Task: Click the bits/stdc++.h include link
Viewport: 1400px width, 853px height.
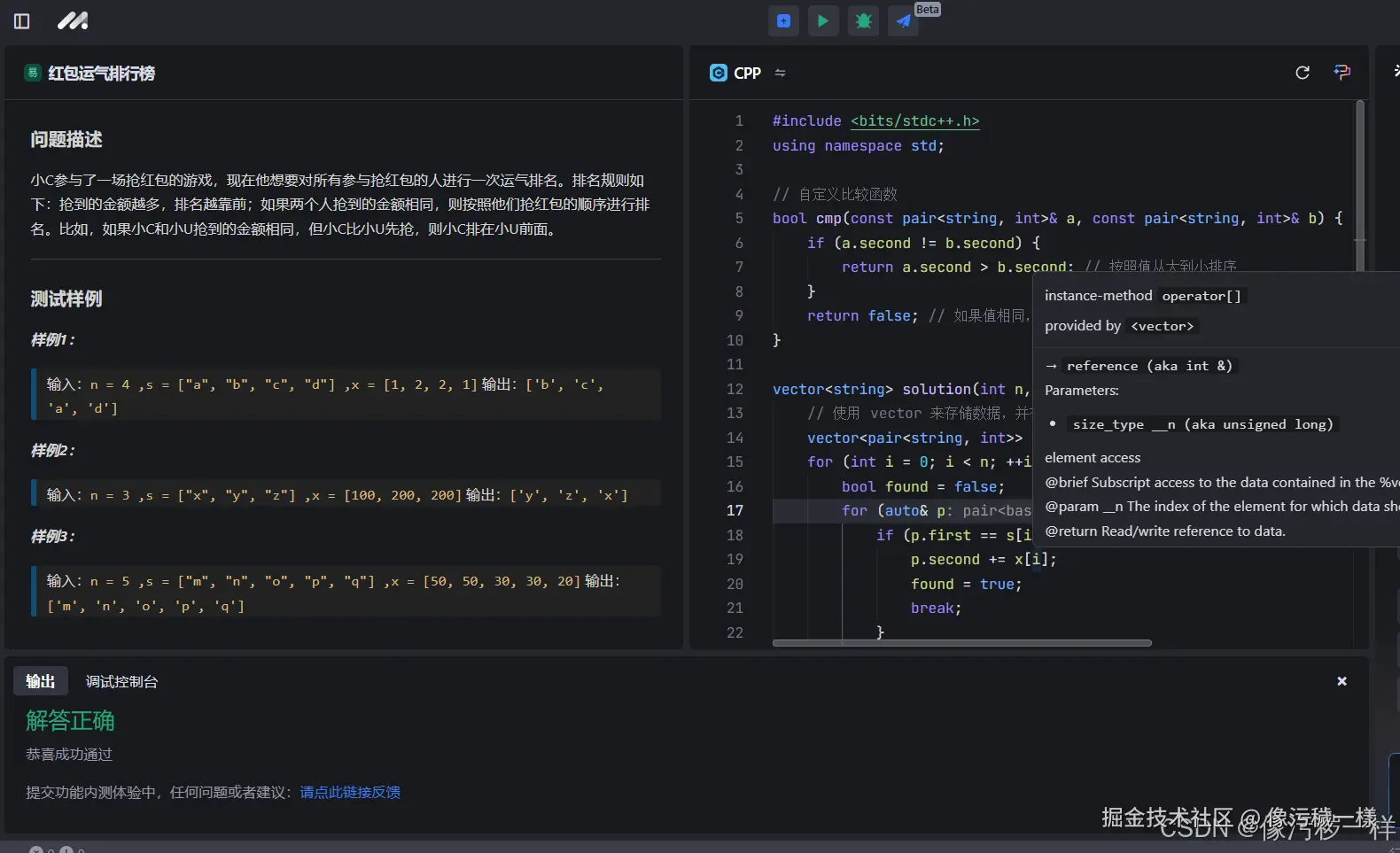Action: [x=914, y=121]
